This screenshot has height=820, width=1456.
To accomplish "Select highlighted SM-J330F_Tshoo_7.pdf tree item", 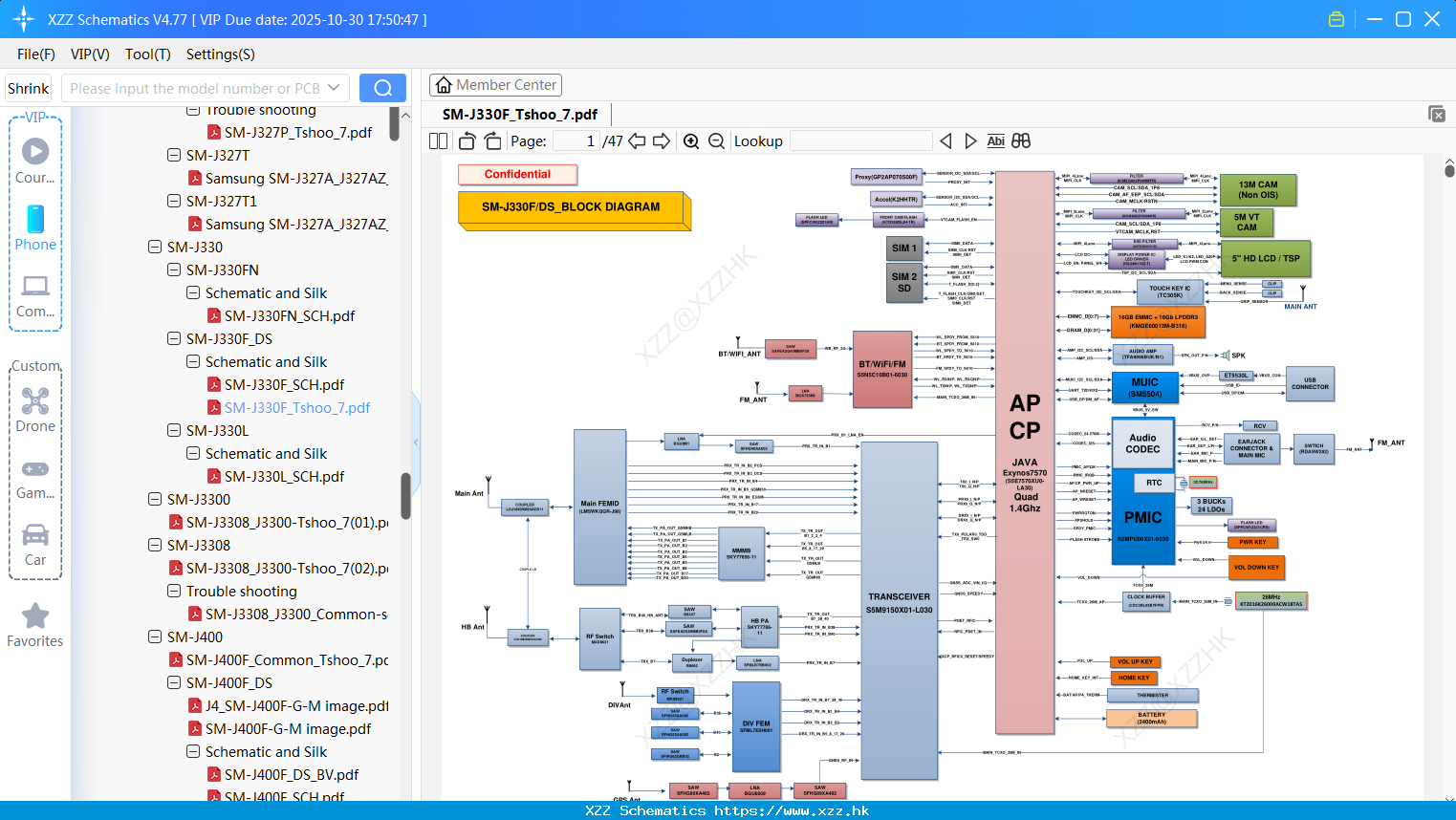I will point(297,407).
